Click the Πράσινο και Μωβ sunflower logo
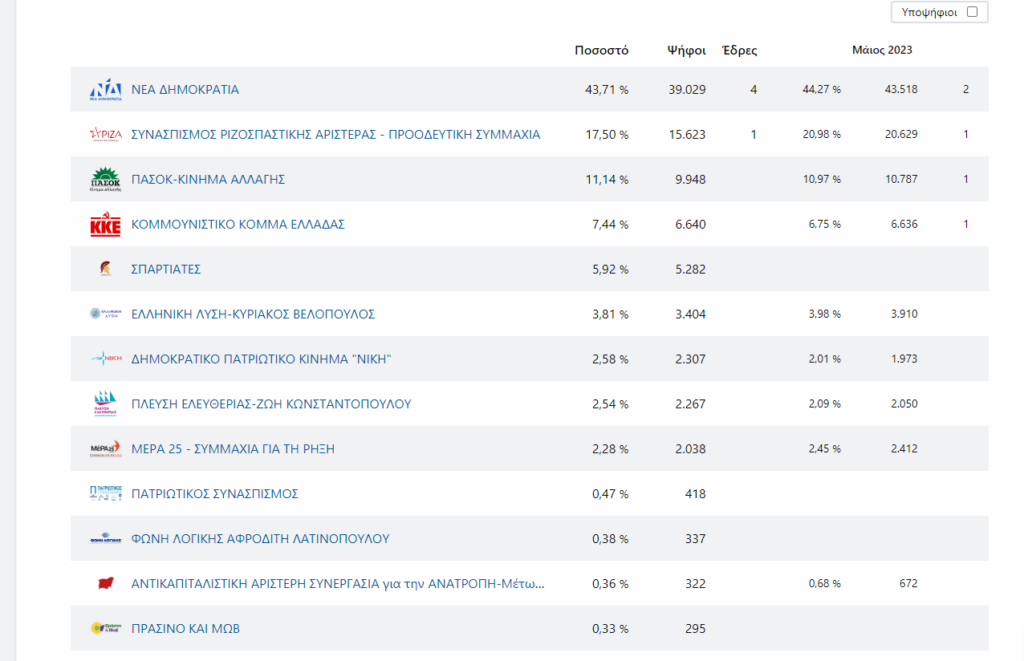The width and height of the screenshot is (1024, 661). (105, 628)
